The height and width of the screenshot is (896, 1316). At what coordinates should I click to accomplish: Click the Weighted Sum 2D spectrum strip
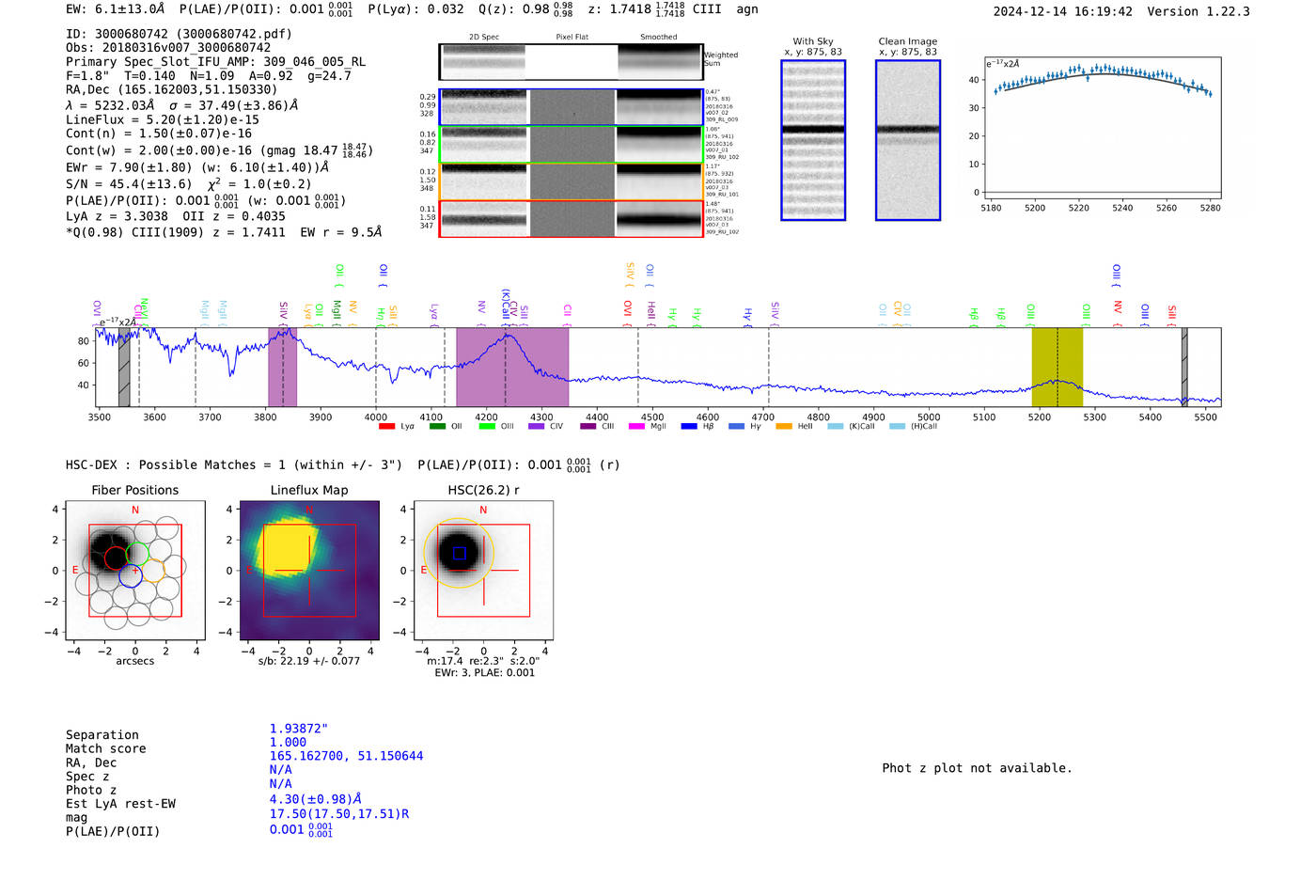click(571, 62)
